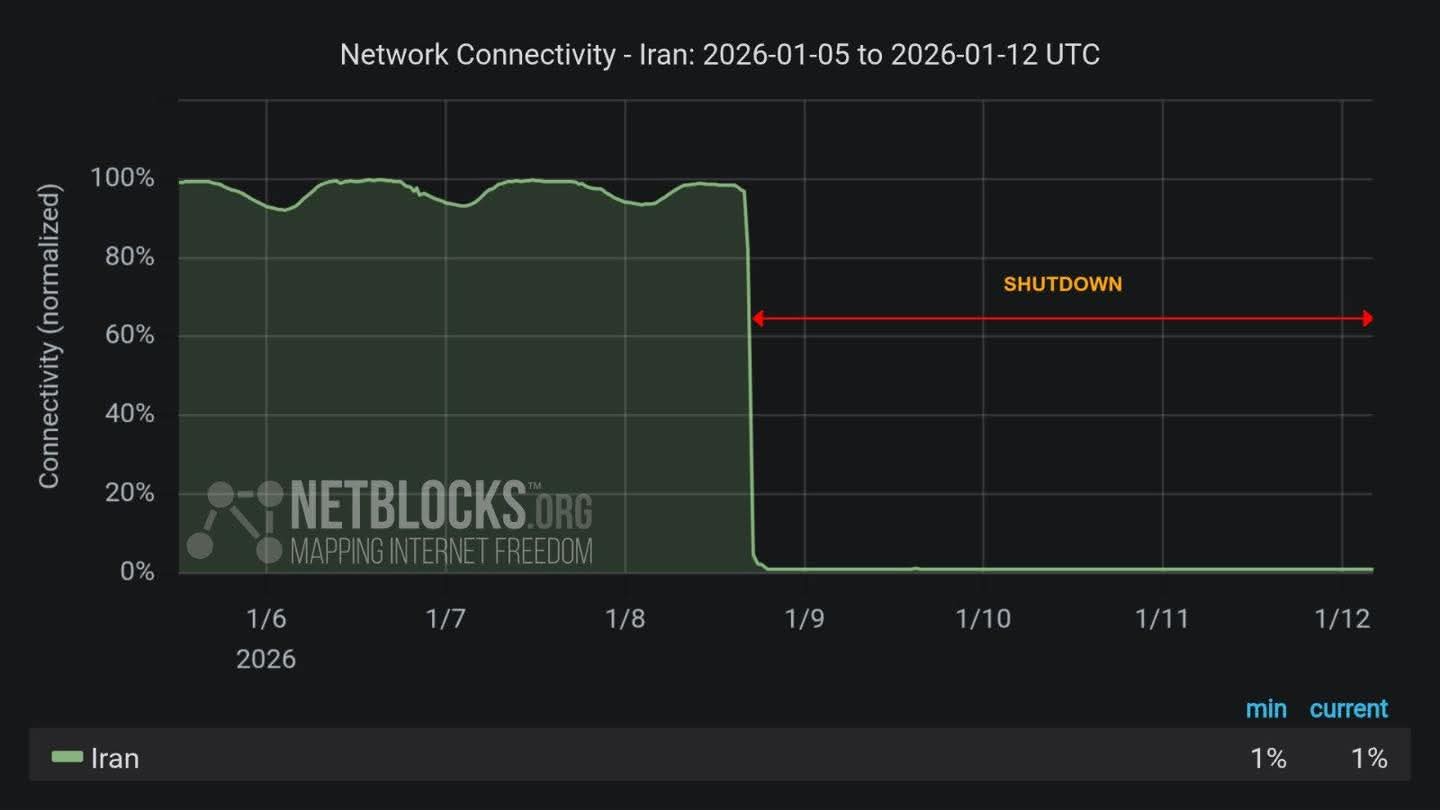Click the orange SHUTDOWN annotation label
This screenshot has width=1440, height=810.
[x=1063, y=284]
